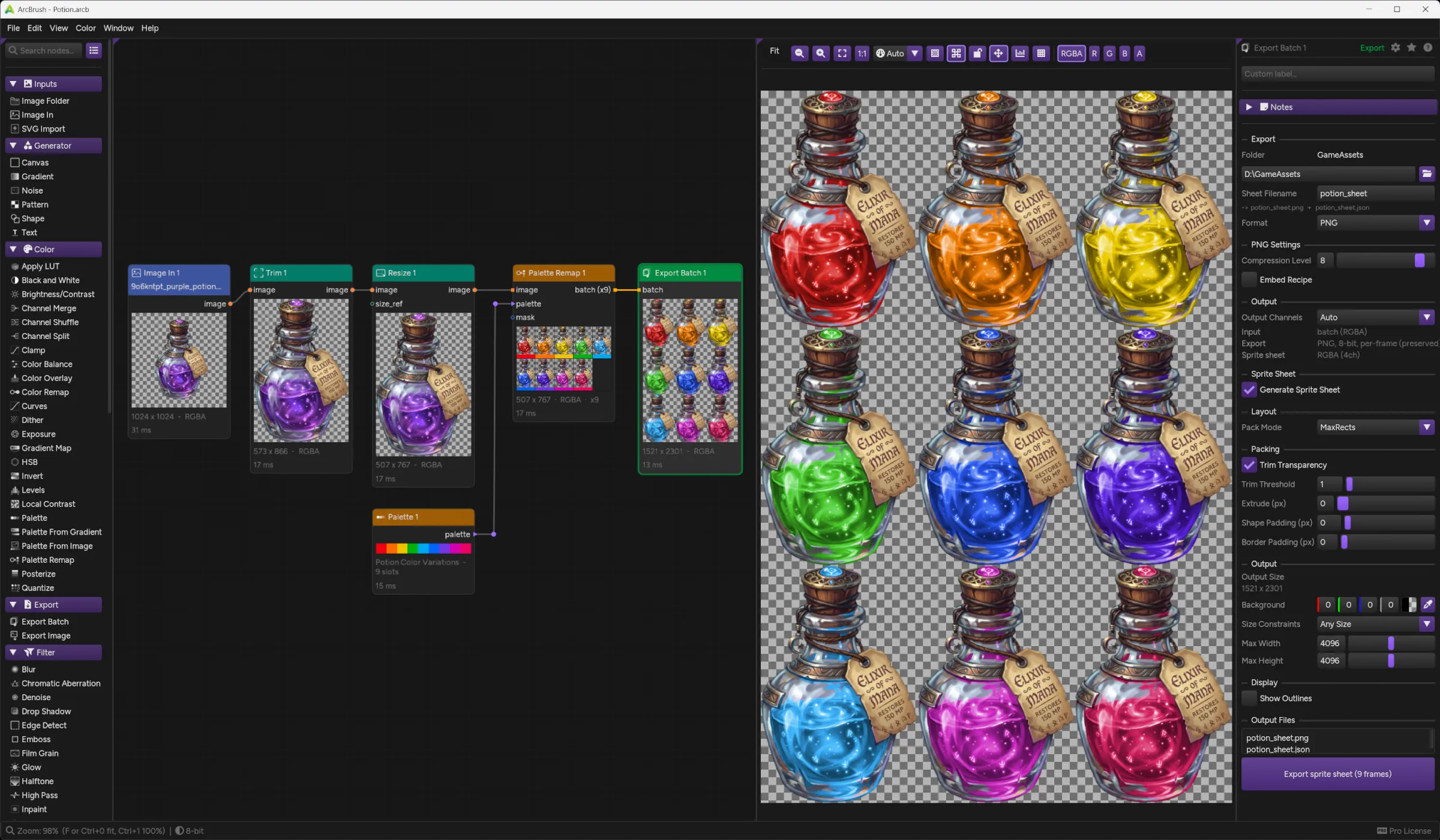Image resolution: width=1440 pixels, height=840 pixels.
Task: Toggle the node list view icon
Action: pos(94,50)
